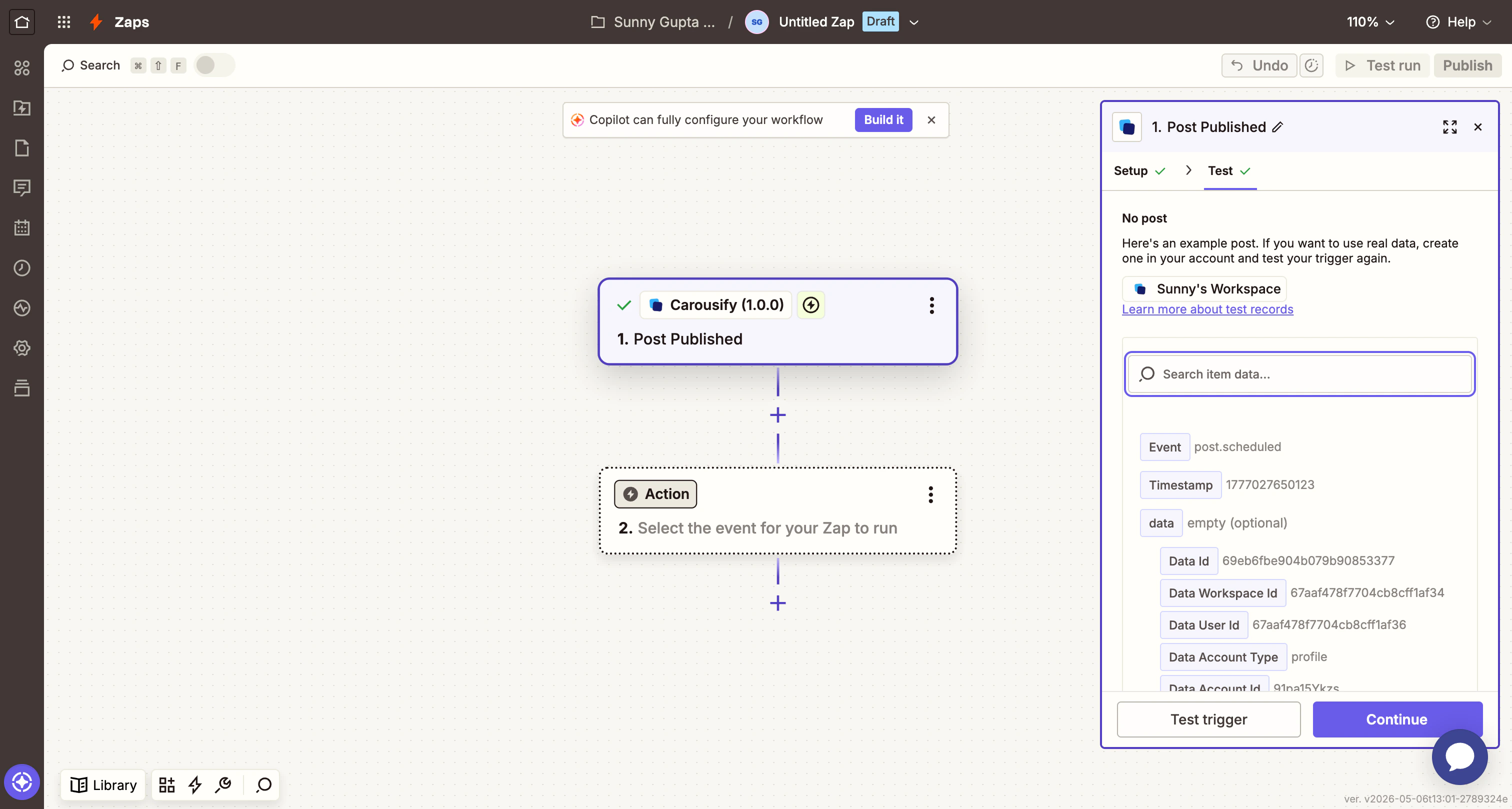Select the data field label
Viewport: 1512px width, 809px height.
(x=1161, y=523)
